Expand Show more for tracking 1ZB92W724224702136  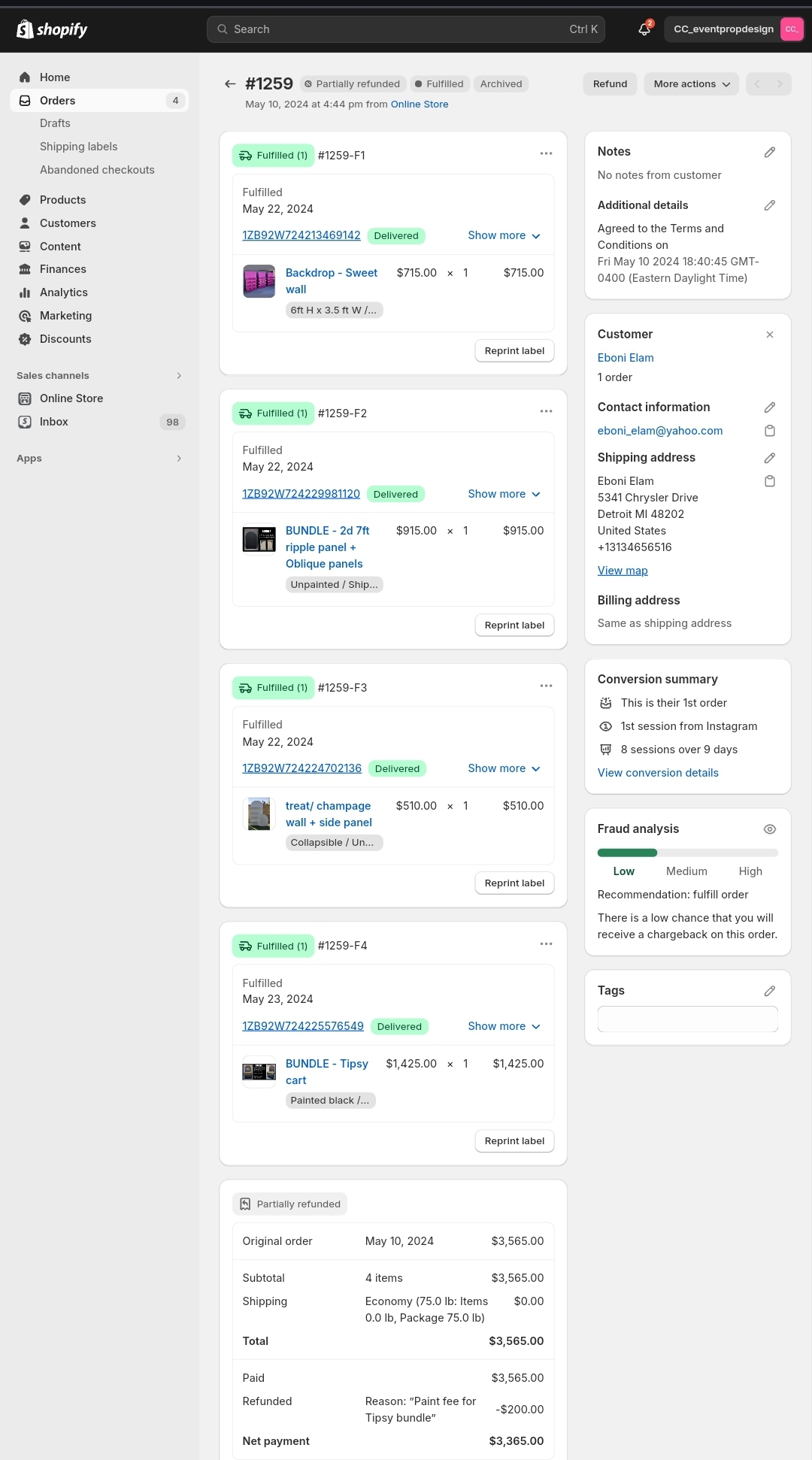504,768
